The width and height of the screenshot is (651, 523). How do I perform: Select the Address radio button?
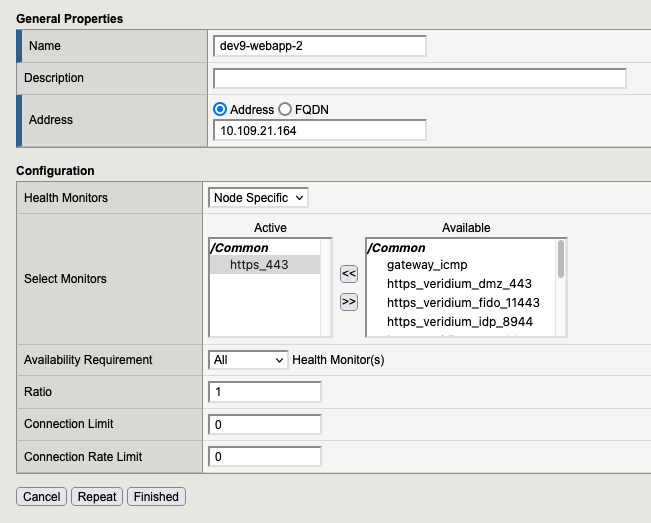click(x=220, y=109)
